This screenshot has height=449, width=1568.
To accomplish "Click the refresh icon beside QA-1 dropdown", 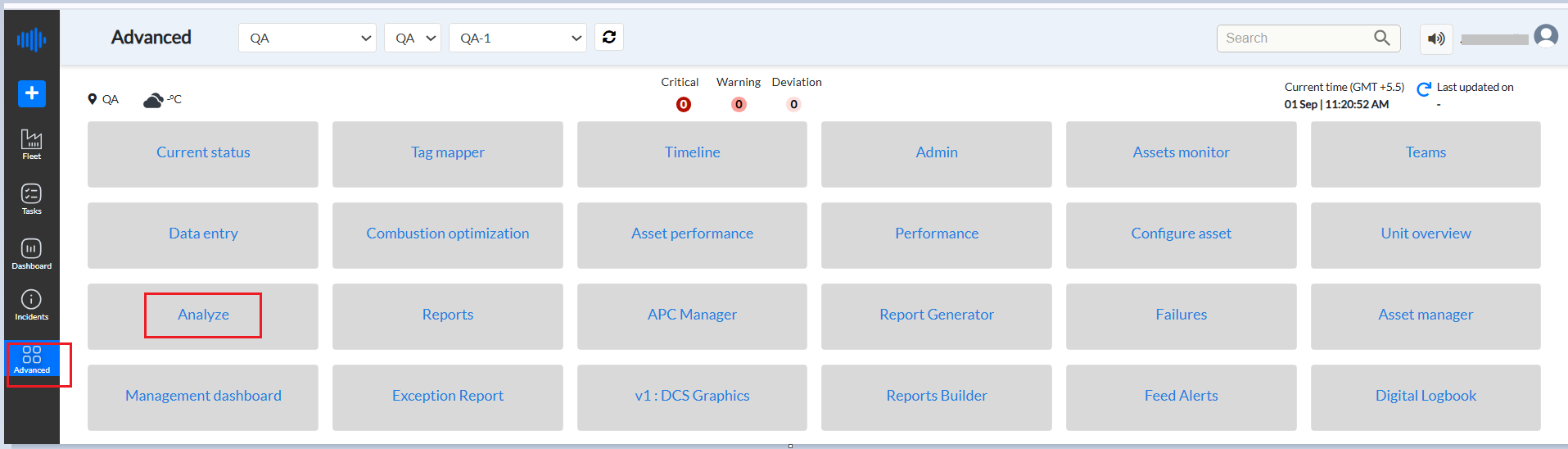I will 609,37.
